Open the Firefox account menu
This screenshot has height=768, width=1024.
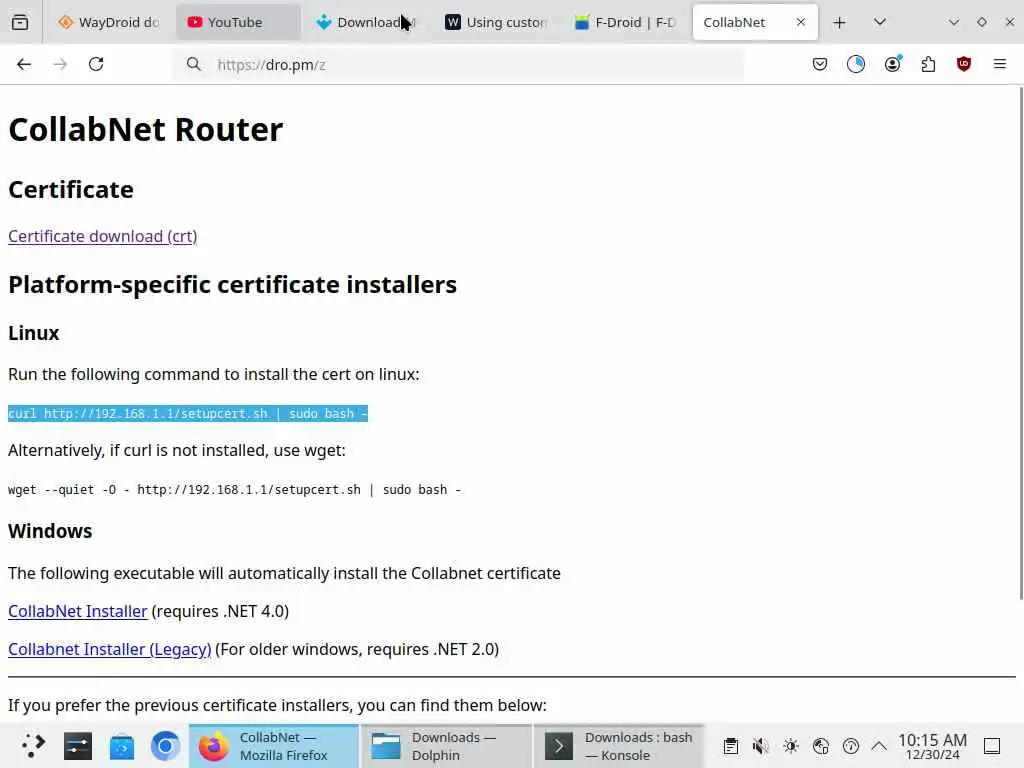click(x=892, y=64)
